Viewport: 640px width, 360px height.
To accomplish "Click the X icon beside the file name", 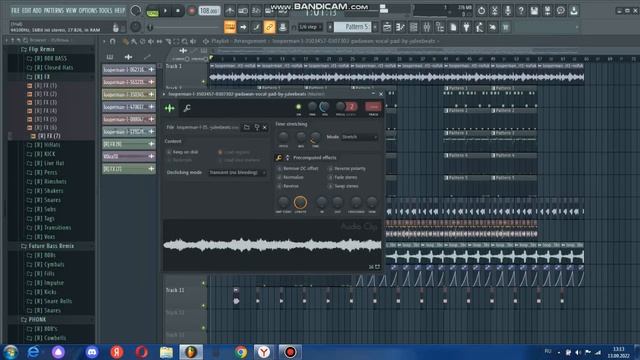I will point(265,127).
